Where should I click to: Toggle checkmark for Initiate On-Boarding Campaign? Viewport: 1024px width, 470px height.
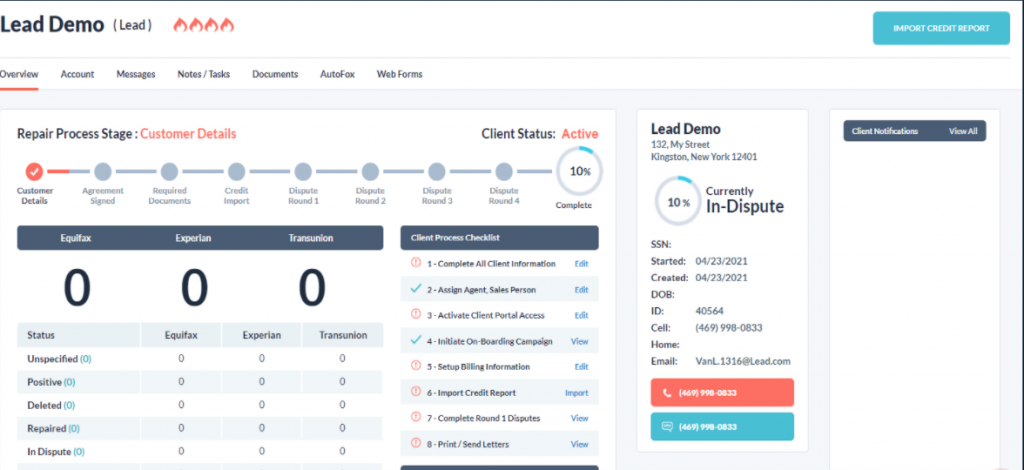click(416, 341)
